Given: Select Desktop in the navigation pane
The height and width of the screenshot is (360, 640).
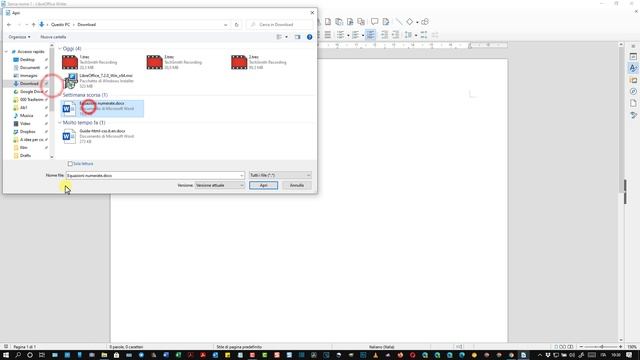Looking at the screenshot, I should click(27, 60).
